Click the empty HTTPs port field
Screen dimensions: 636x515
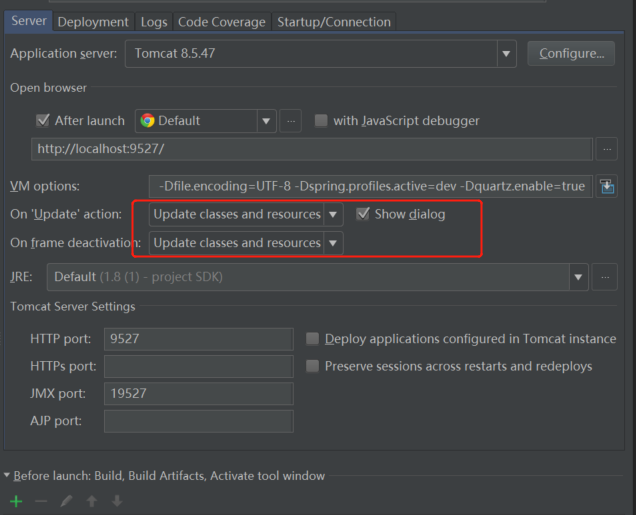click(199, 366)
